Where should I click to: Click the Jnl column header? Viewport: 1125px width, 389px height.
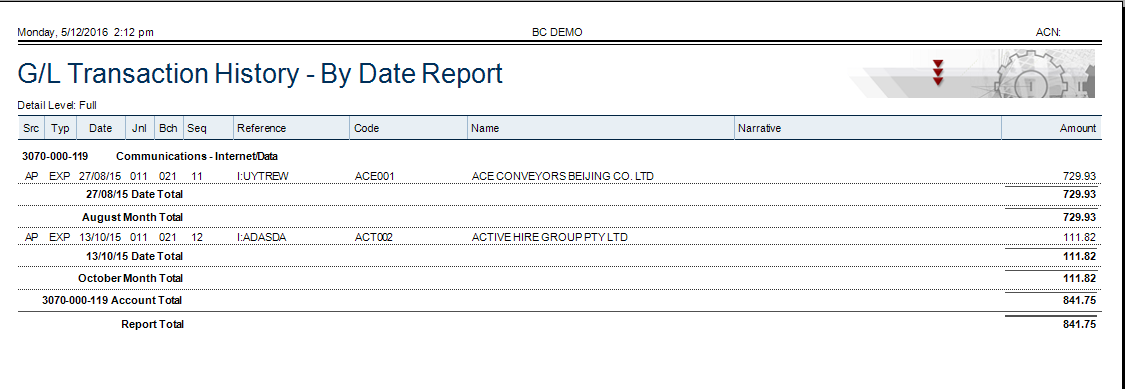140,128
